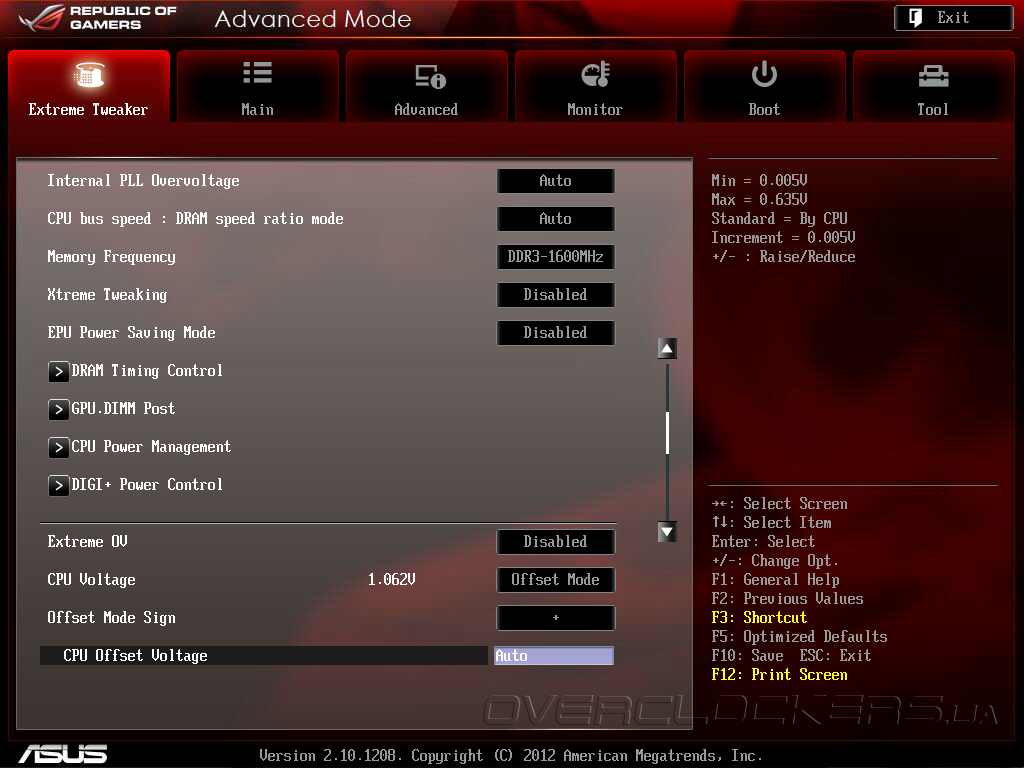Switch to the Advanced tab label

point(426,110)
